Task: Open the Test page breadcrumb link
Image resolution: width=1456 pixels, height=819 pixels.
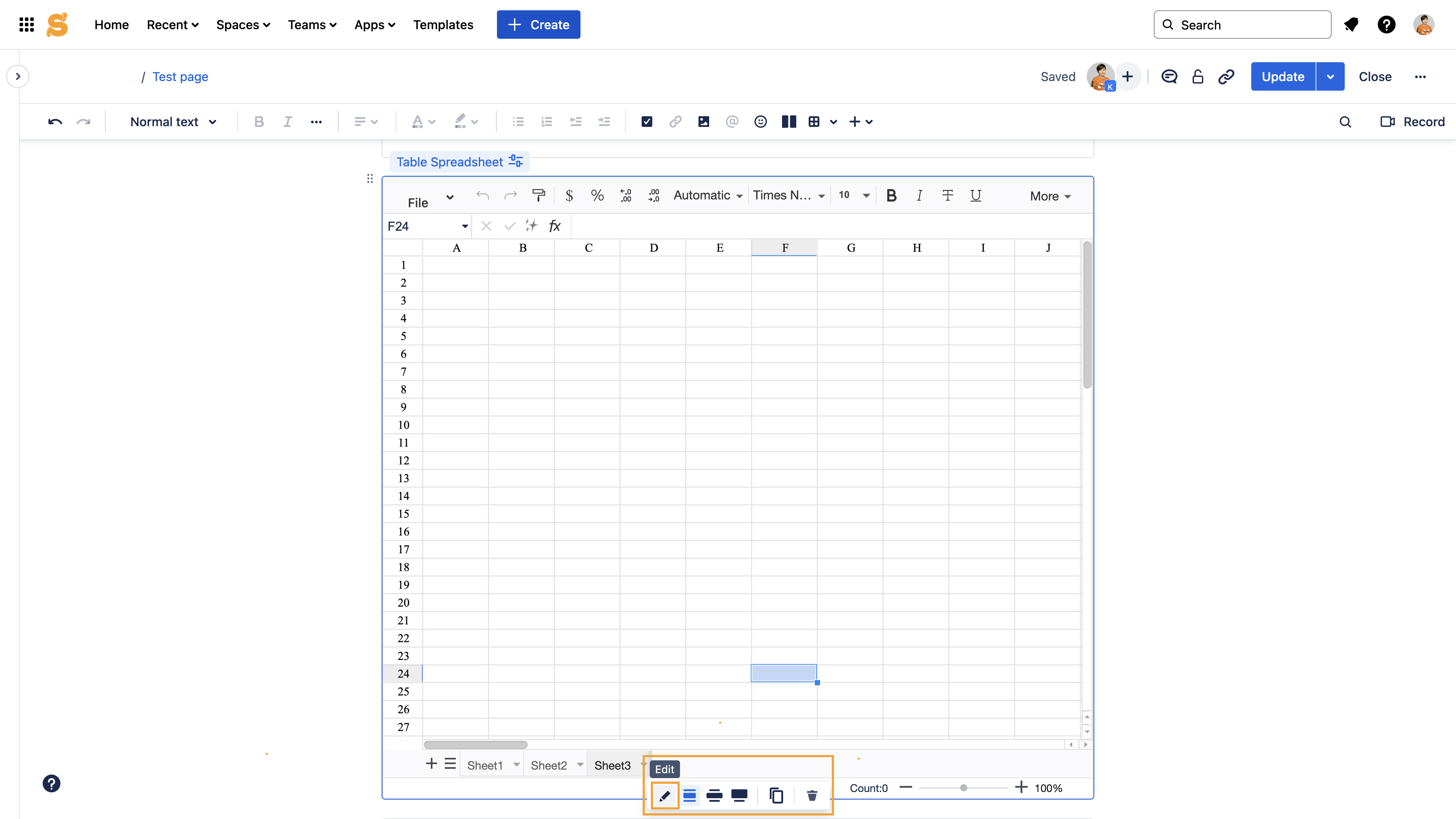Action: tap(180, 76)
